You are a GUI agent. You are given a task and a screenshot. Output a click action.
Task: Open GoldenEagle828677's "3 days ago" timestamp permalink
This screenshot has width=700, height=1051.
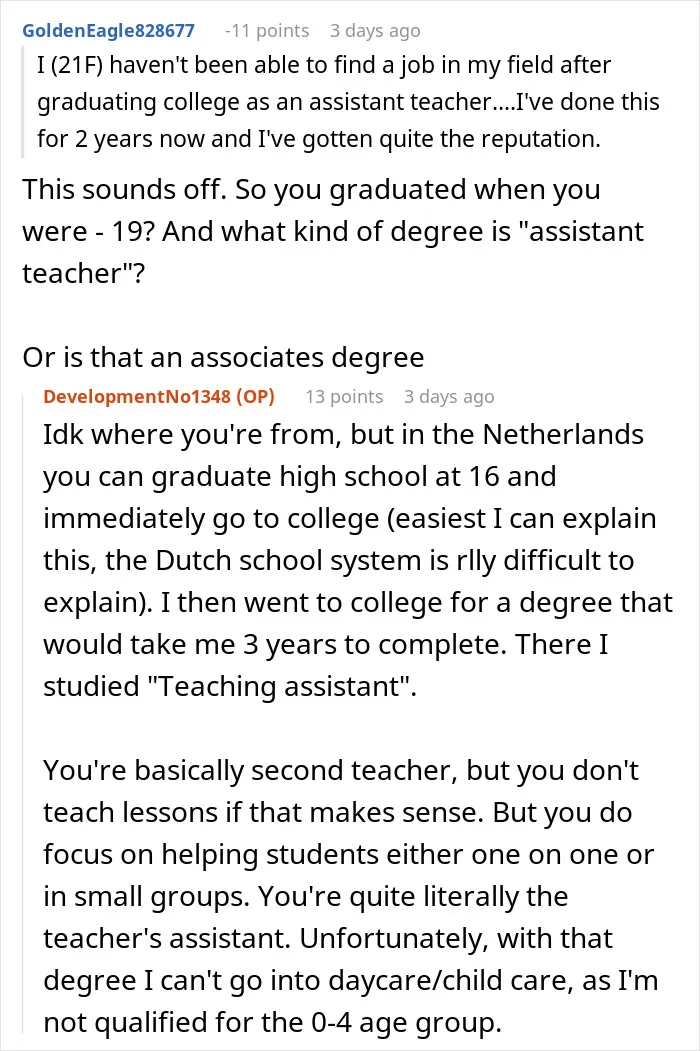(375, 31)
